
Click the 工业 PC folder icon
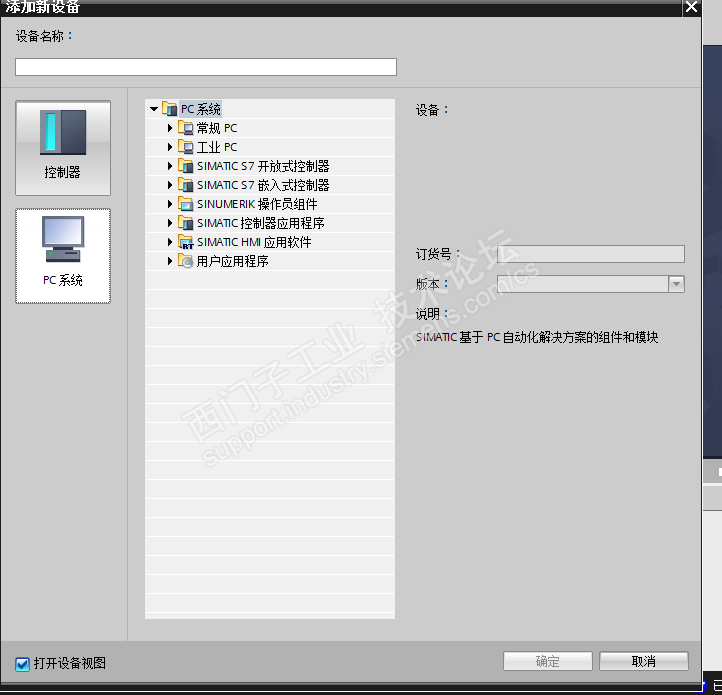click(x=186, y=147)
